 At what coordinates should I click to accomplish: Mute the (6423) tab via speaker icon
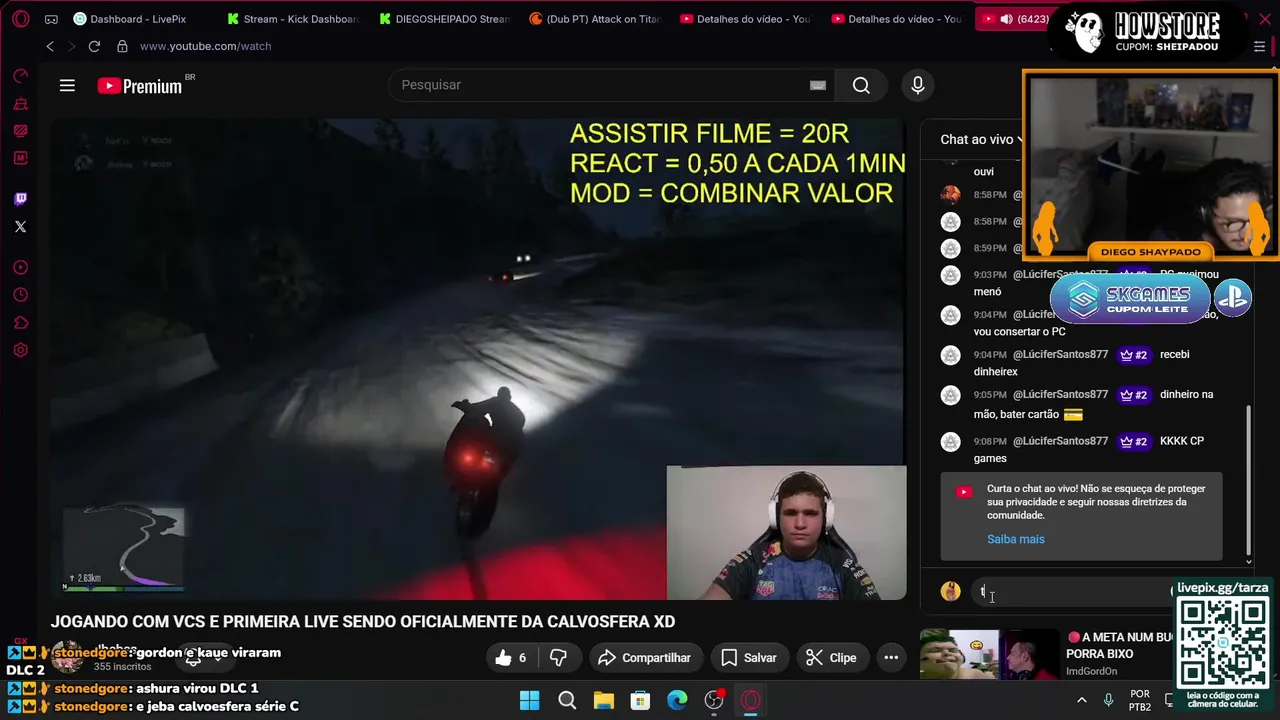click(x=1006, y=19)
